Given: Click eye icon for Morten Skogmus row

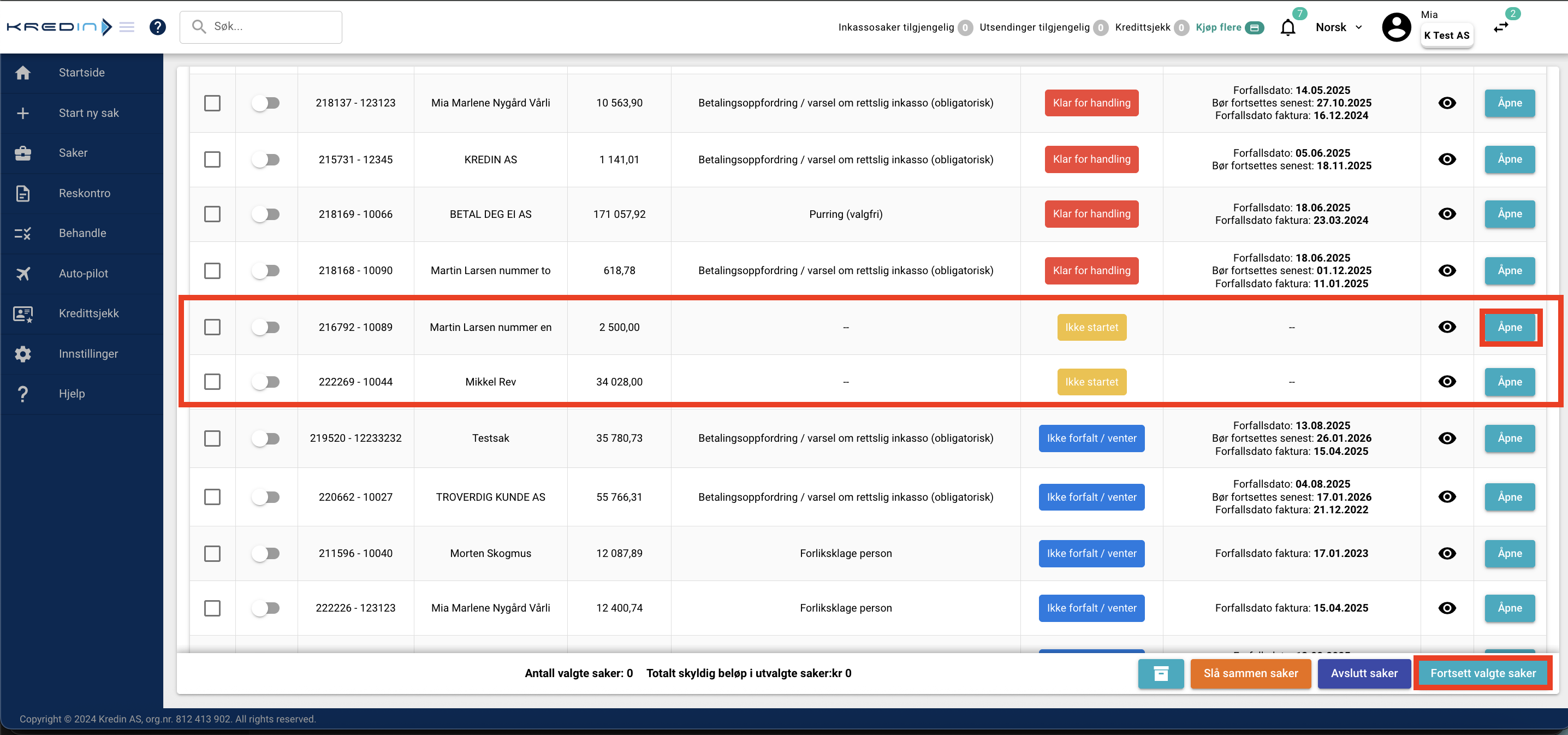Looking at the screenshot, I should [1447, 553].
